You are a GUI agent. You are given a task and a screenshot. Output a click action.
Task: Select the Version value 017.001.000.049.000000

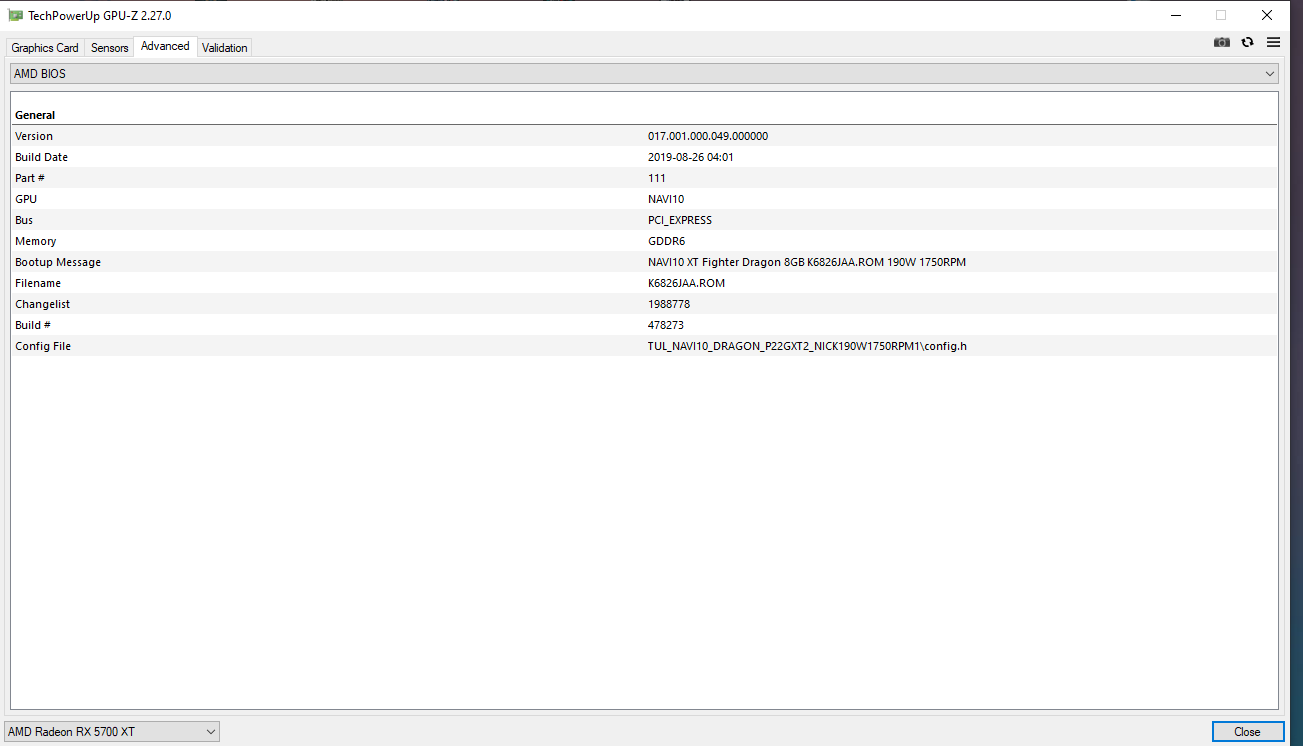click(x=708, y=136)
